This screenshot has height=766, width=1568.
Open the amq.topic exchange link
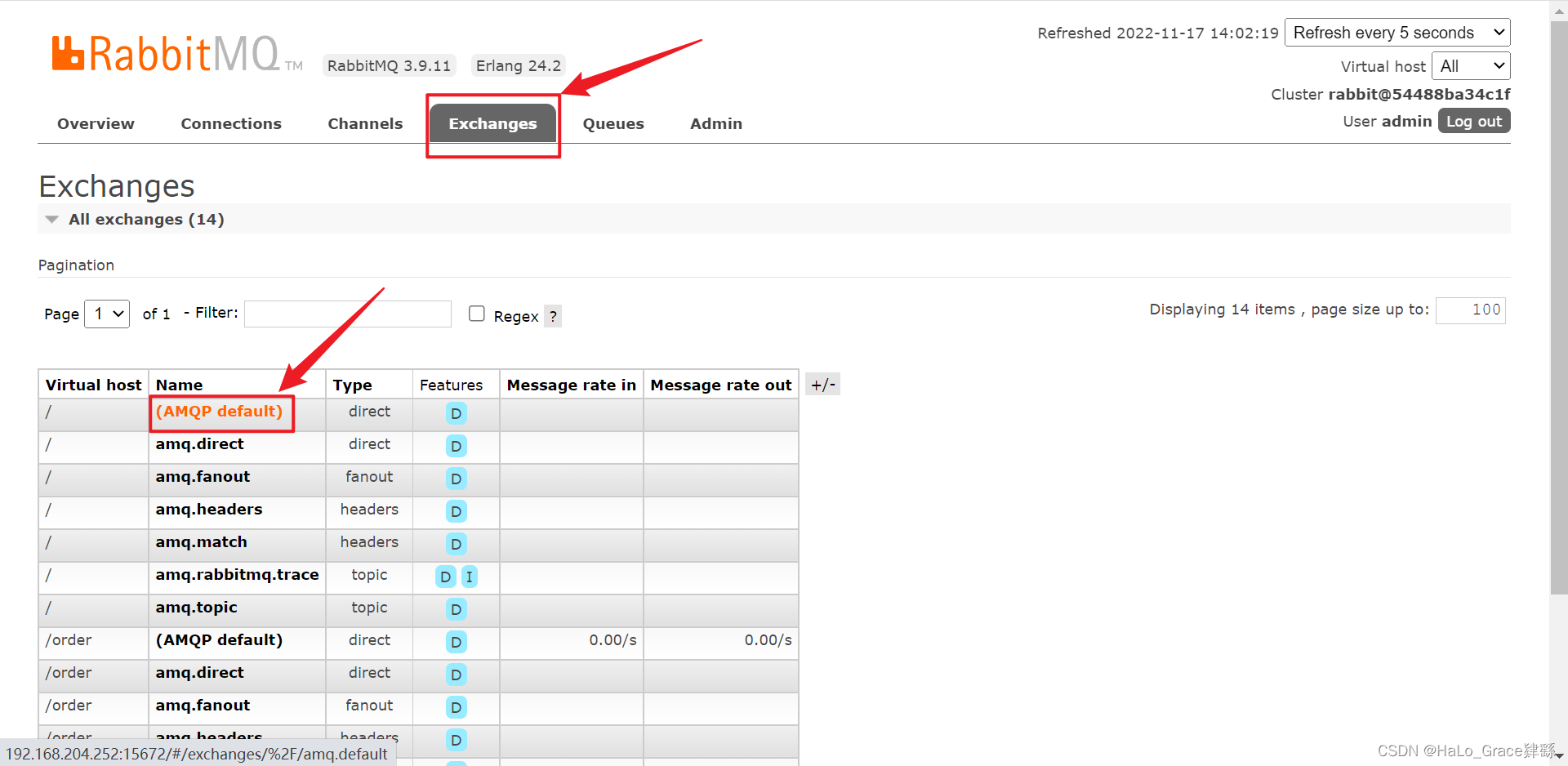(x=197, y=607)
